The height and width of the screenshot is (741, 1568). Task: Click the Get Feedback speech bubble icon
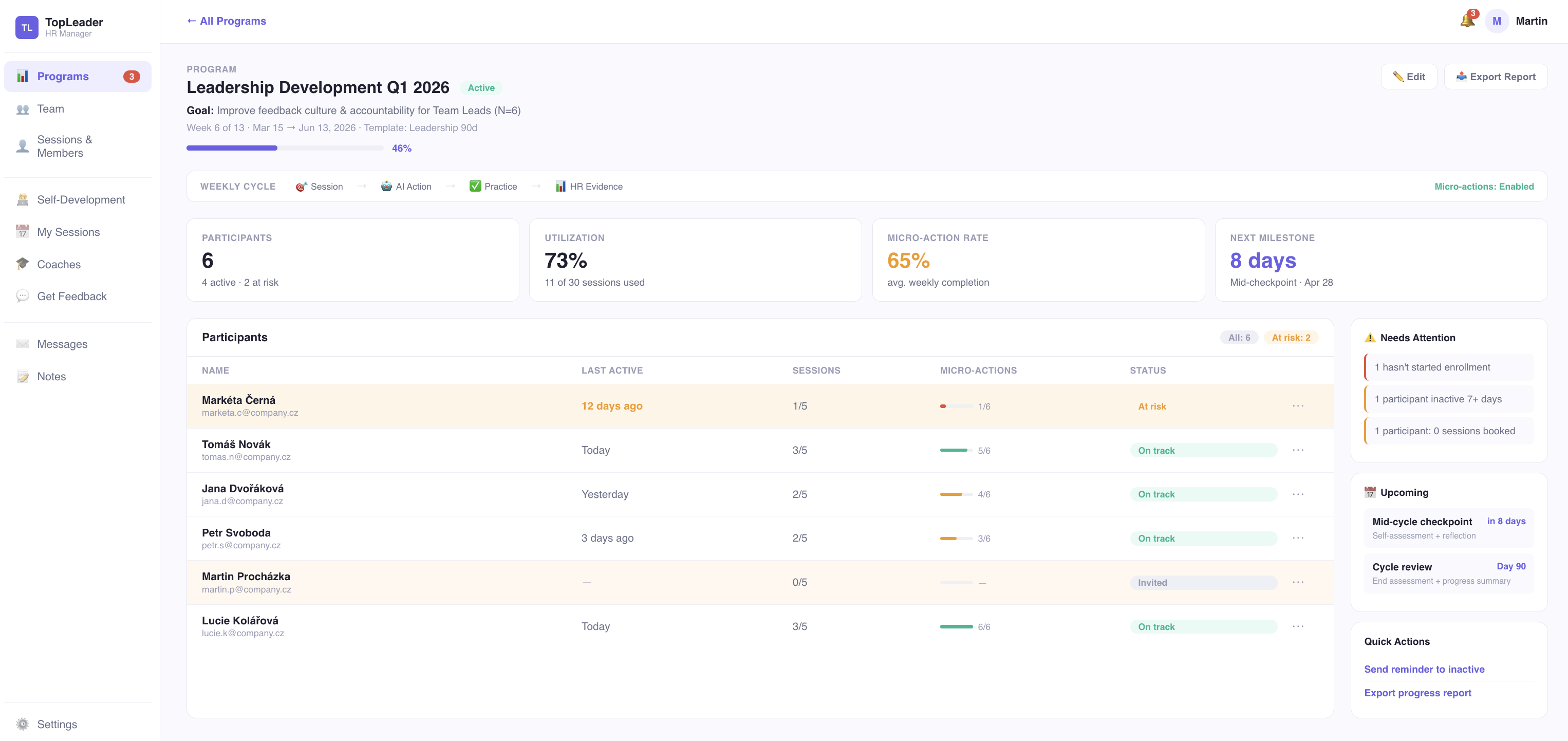(23, 296)
